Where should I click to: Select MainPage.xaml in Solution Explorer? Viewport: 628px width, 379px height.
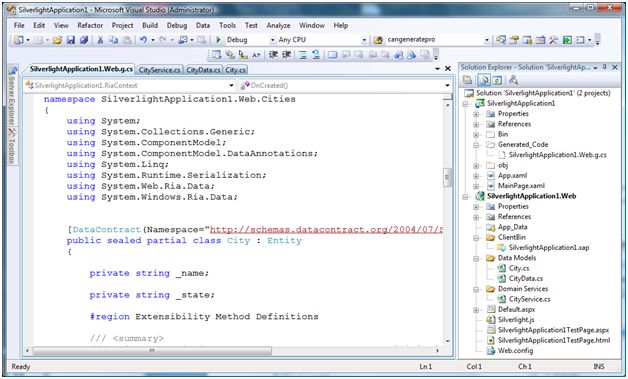click(521, 186)
